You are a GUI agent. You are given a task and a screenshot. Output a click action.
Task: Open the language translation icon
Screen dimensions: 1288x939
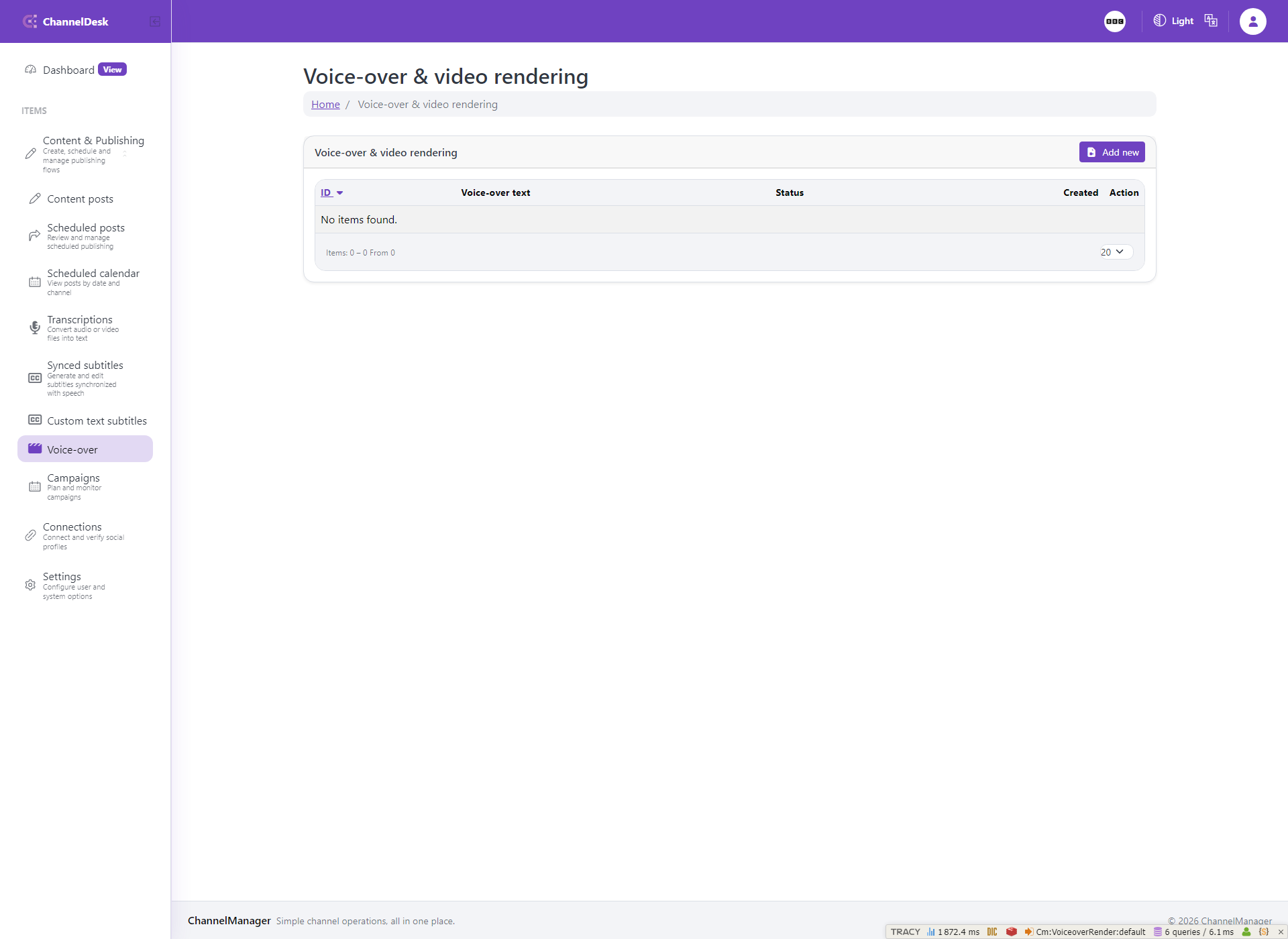[x=1211, y=21]
